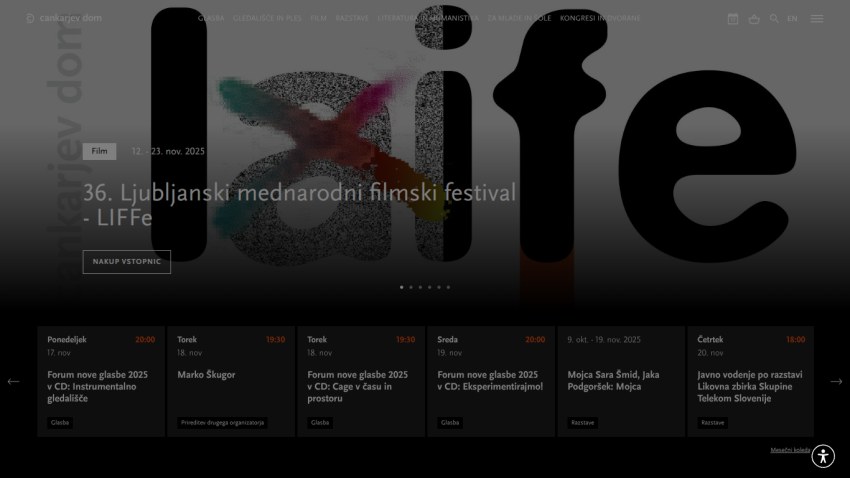Open Za mlade in šole menu
This screenshot has width=850, height=478.
[x=519, y=18]
